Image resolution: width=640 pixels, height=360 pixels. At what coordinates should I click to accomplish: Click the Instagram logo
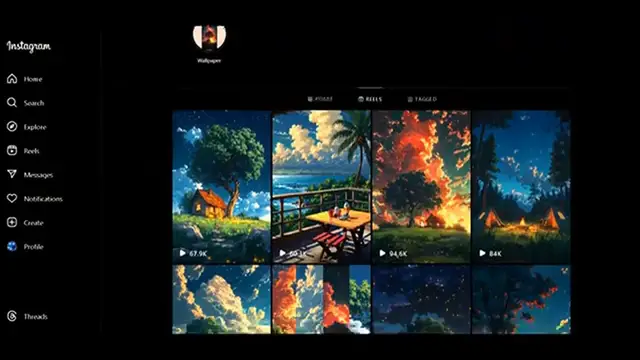(29, 47)
